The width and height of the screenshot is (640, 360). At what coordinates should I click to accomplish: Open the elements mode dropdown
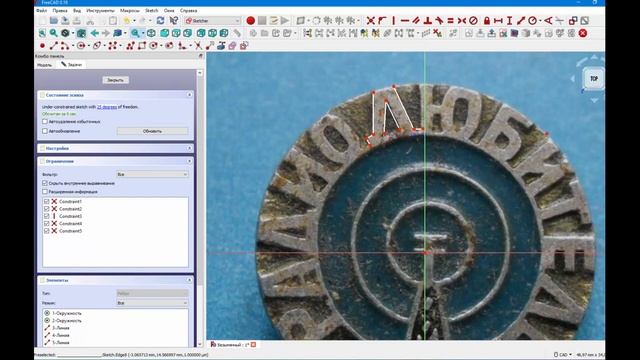pos(152,303)
